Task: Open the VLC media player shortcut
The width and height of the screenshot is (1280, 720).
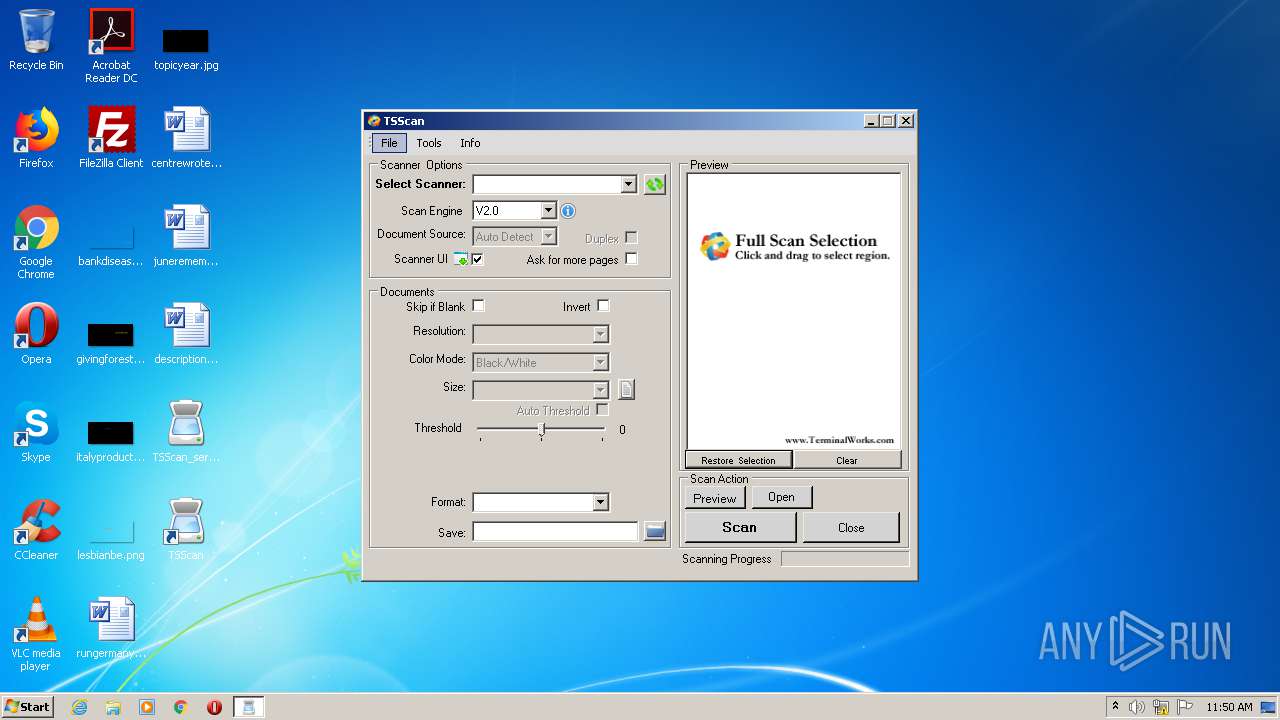Action: 36,634
